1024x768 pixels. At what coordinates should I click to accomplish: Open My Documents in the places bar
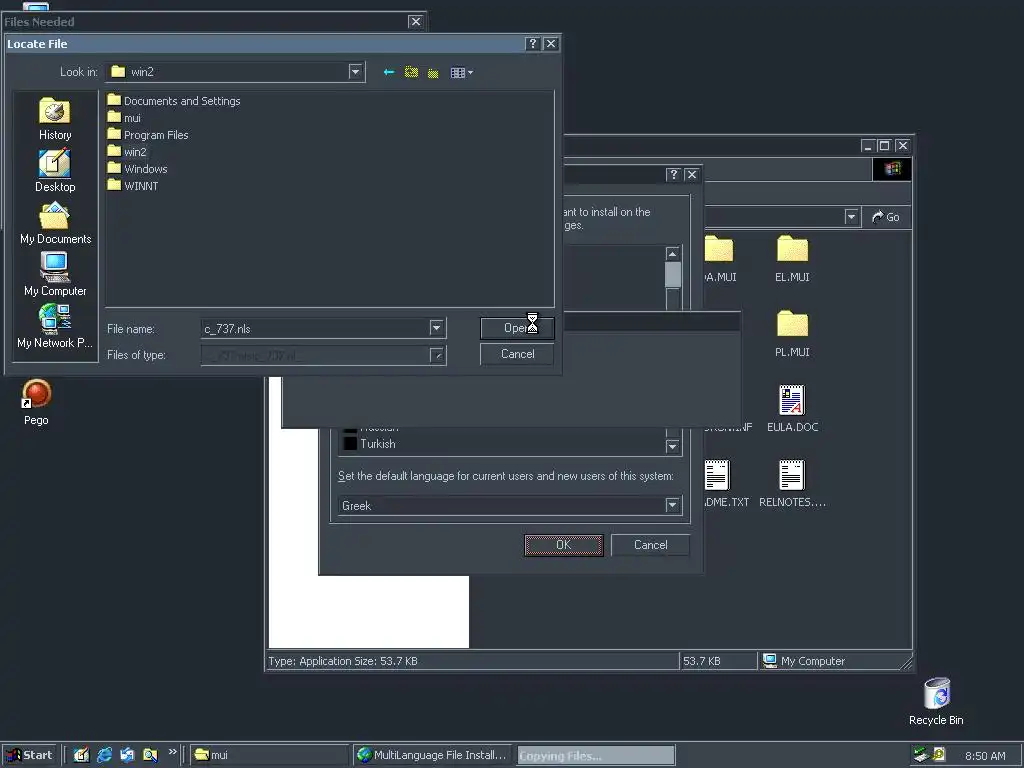pyautogui.click(x=55, y=223)
